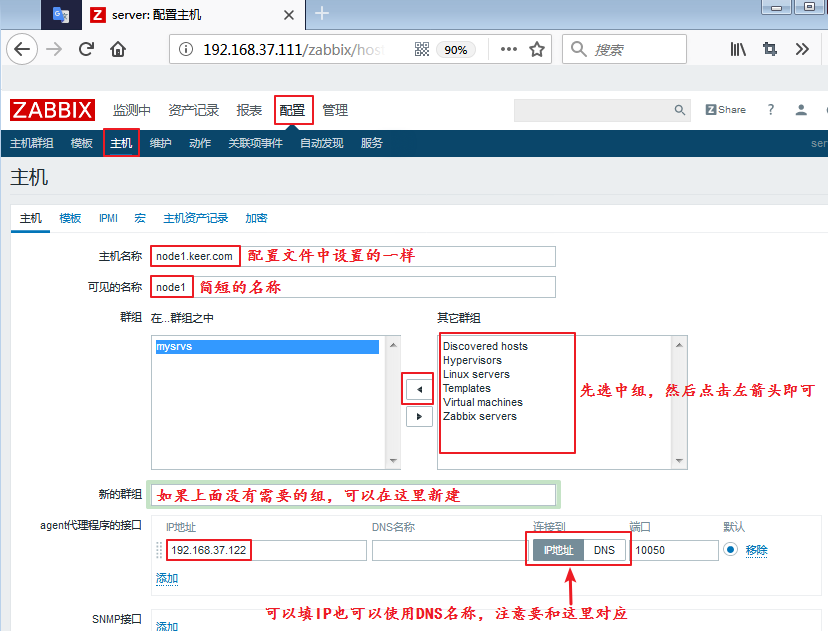This screenshot has height=631, width=828.
Task: Click the left arrow move-group button
Action: pyautogui.click(x=419, y=390)
